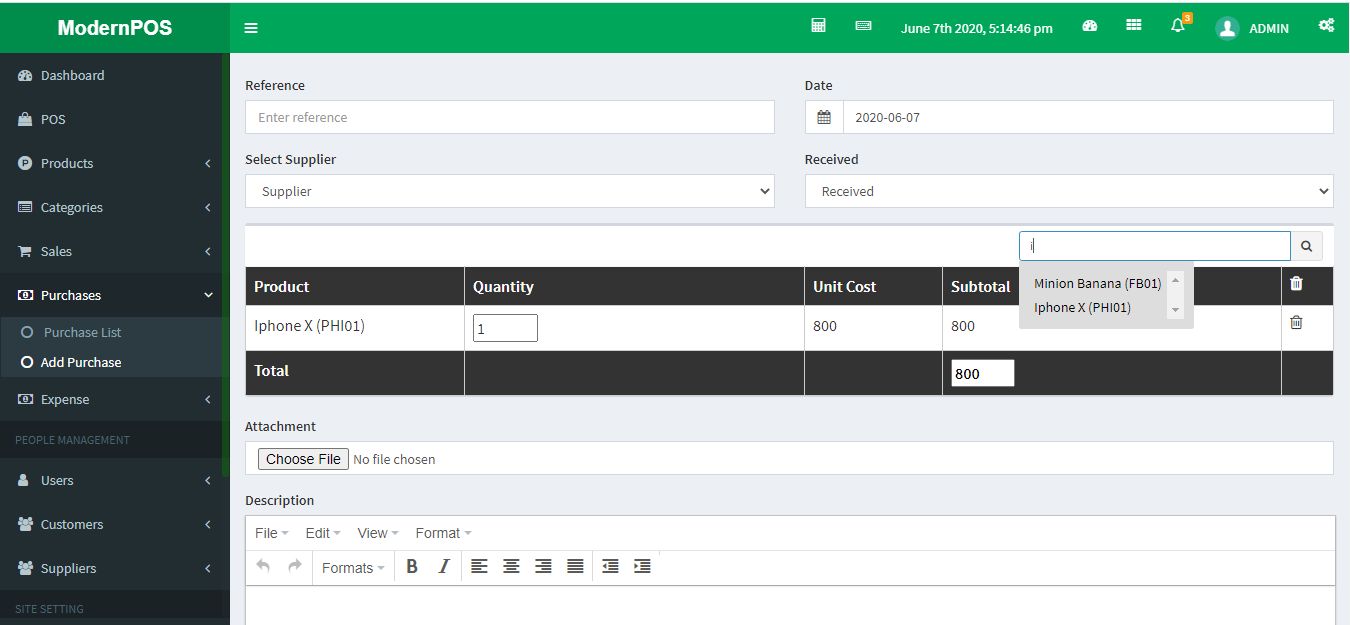Align text center in editor
The height and width of the screenshot is (625, 1350).
[511, 566]
